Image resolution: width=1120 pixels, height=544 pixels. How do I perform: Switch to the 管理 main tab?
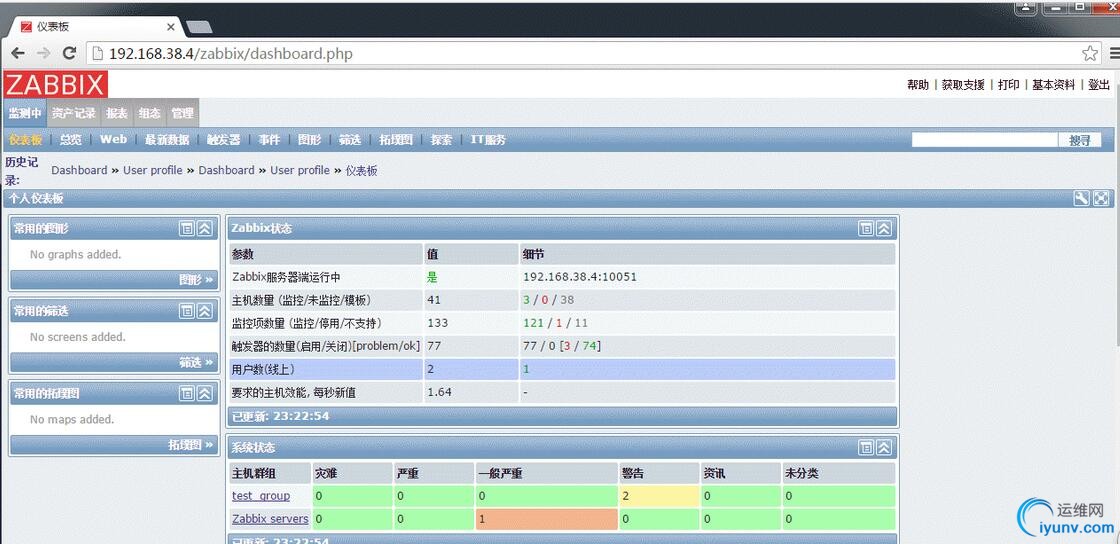[182, 113]
